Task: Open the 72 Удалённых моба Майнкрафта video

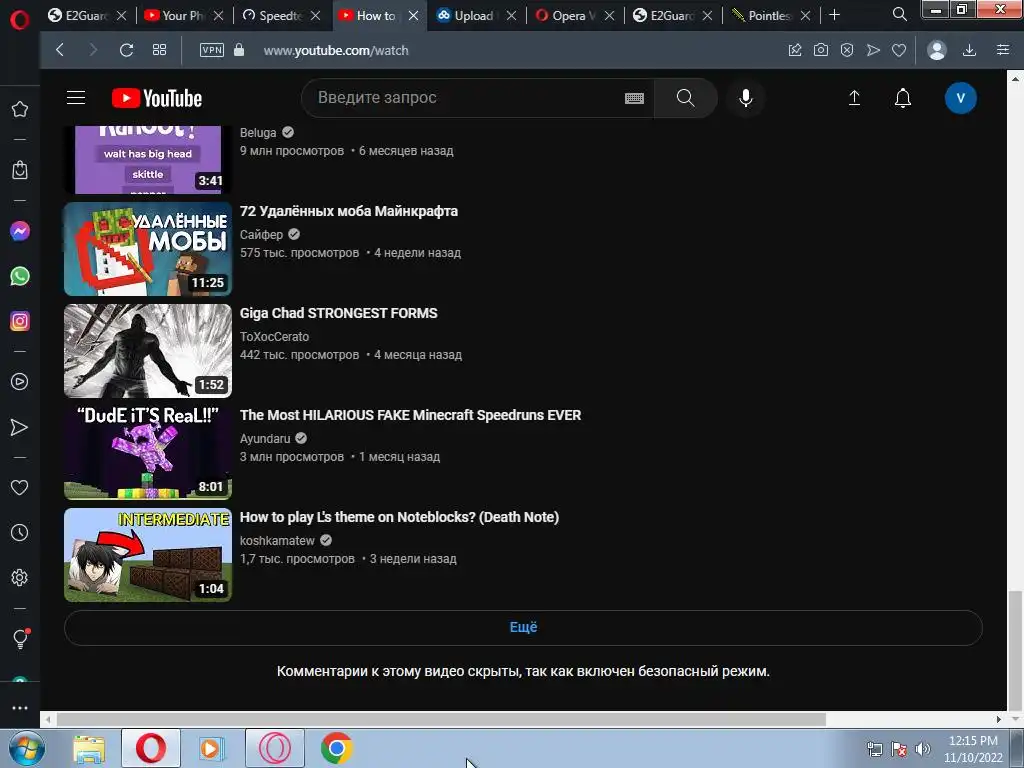Action: (349, 211)
